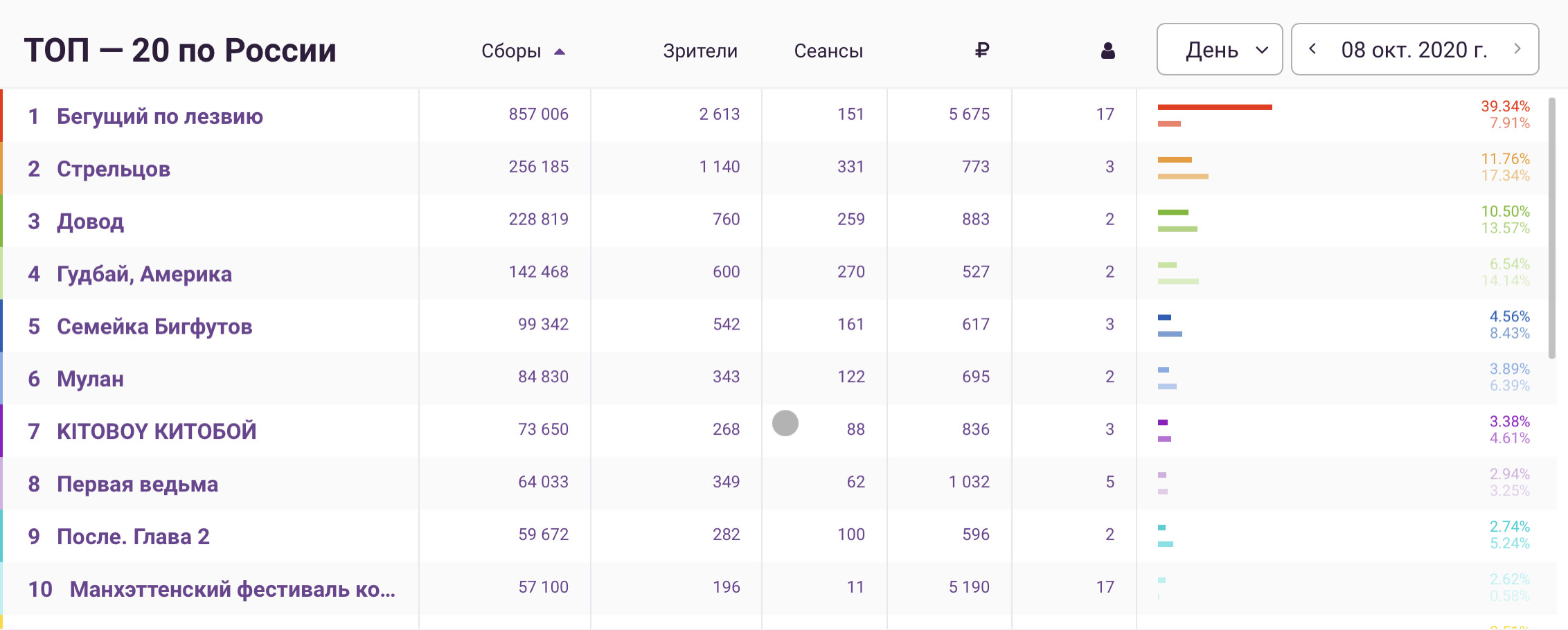1568x630 pixels.
Task: Open the 08 окт. 2020 г. date picker
Action: tap(1414, 50)
